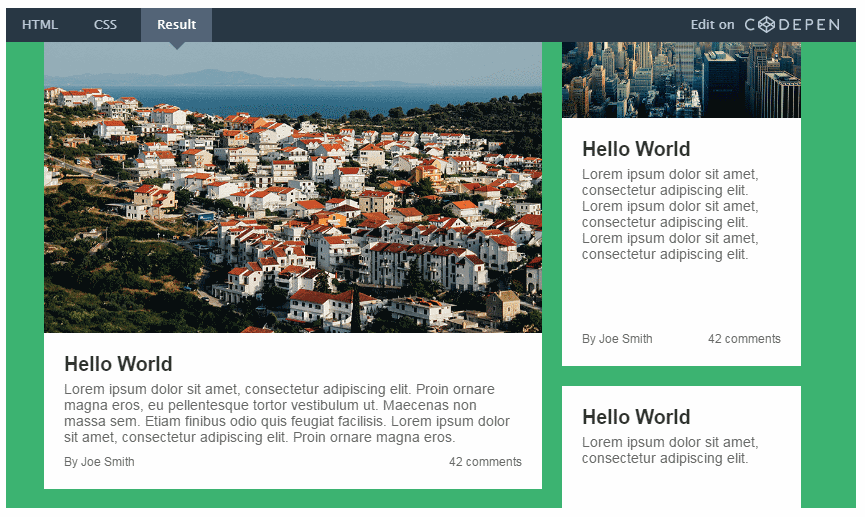This screenshot has height=517, width=865.
Task: Click Hello World title under coastal town image
Action: coord(118,364)
